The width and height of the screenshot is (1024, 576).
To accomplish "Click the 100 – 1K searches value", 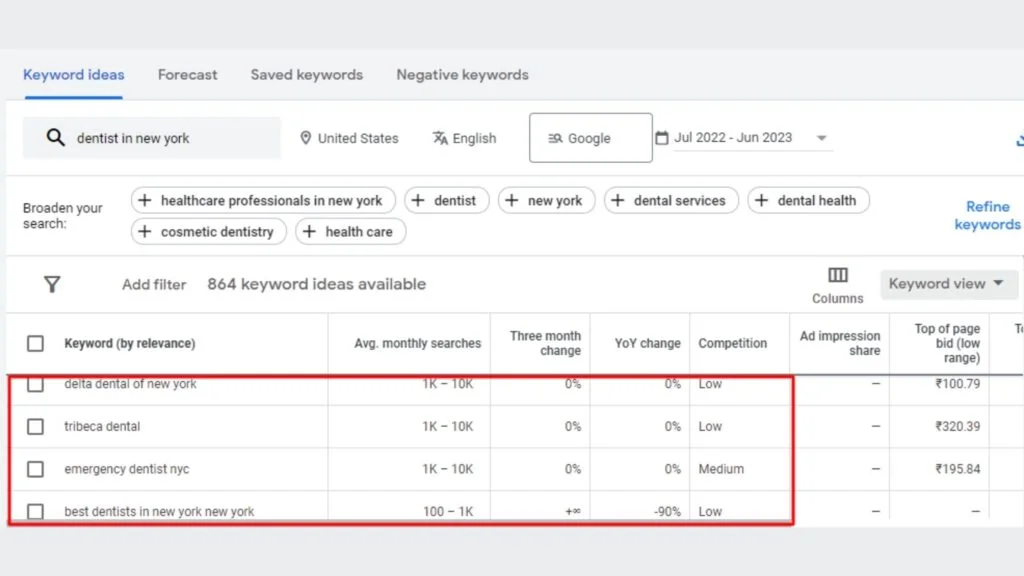I will pyautogui.click(x=448, y=511).
